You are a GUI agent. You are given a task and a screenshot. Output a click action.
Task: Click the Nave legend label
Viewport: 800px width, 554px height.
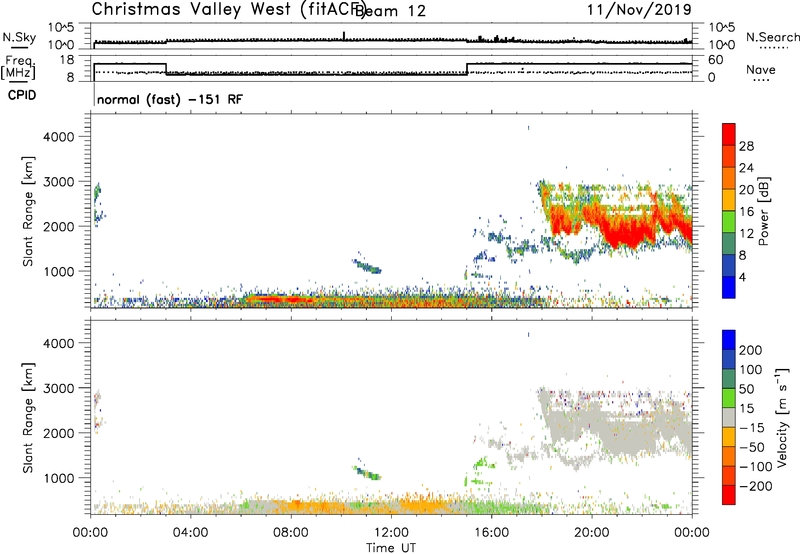761,69
